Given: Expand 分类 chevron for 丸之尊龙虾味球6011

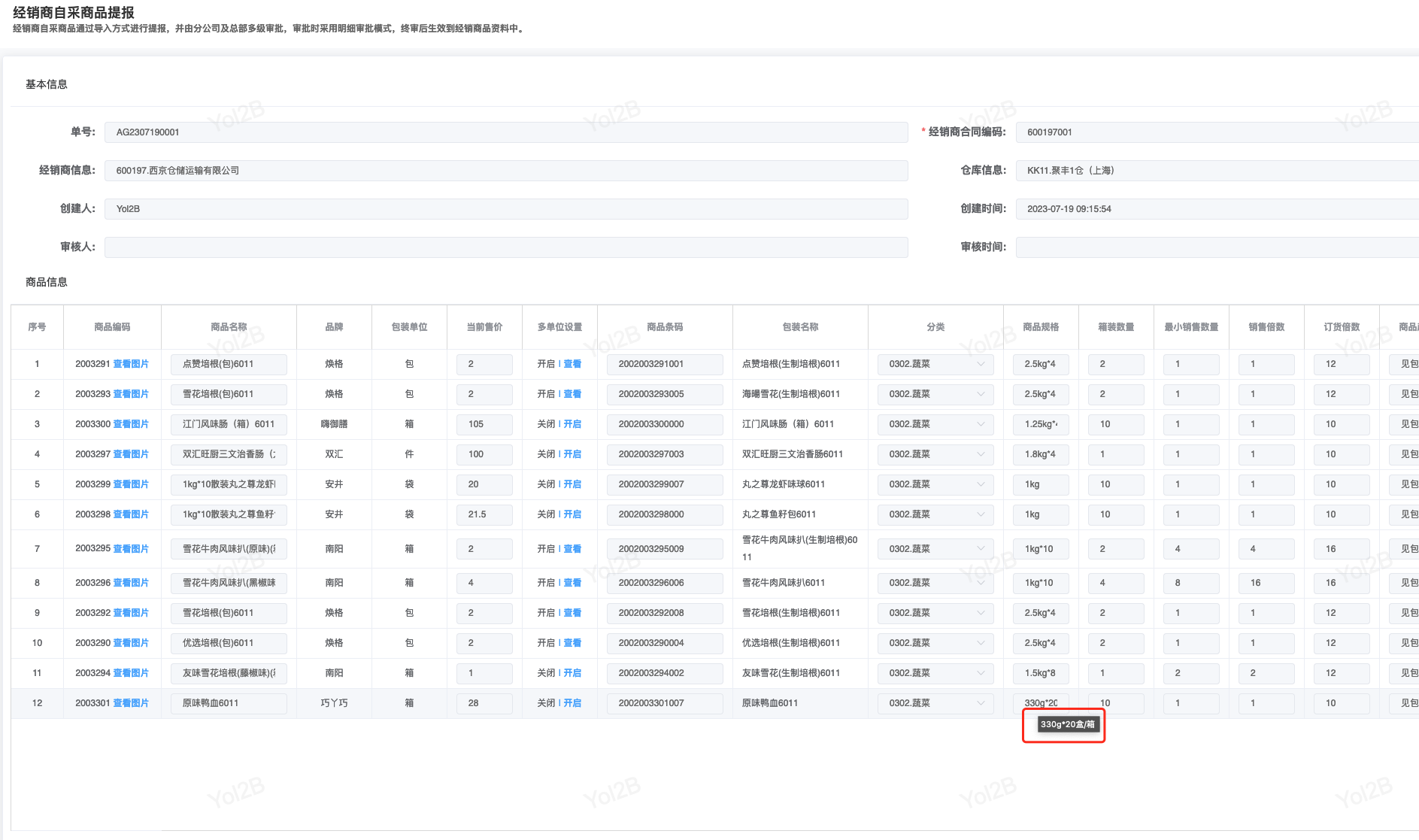Looking at the screenshot, I should [981, 484].
